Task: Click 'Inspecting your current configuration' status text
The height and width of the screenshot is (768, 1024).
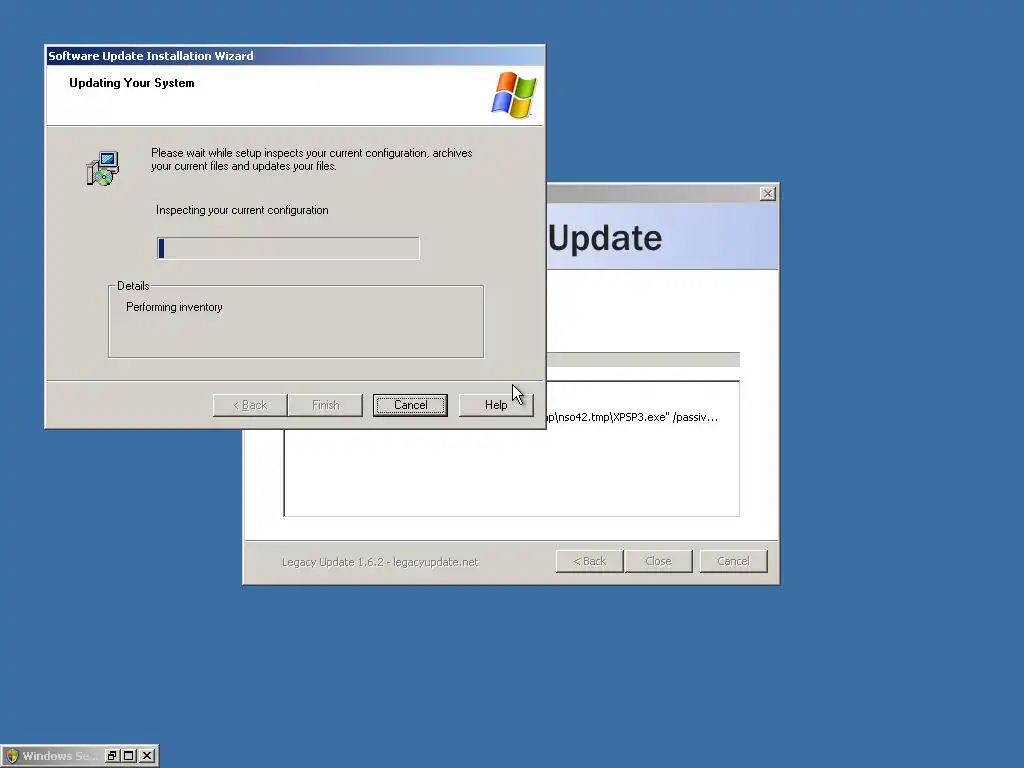Action: click(x=242, y=210)
